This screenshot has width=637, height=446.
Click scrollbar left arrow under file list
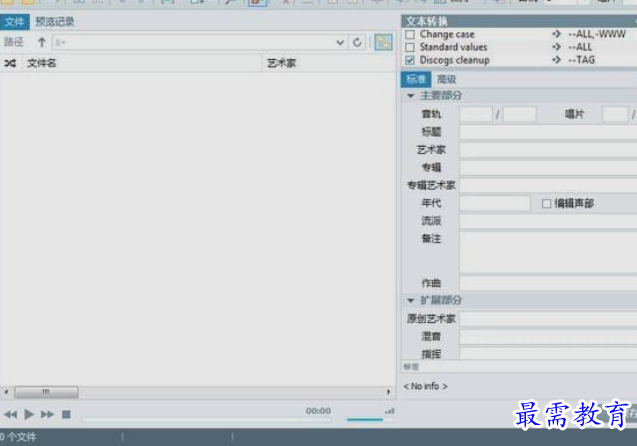click(6, 392)
